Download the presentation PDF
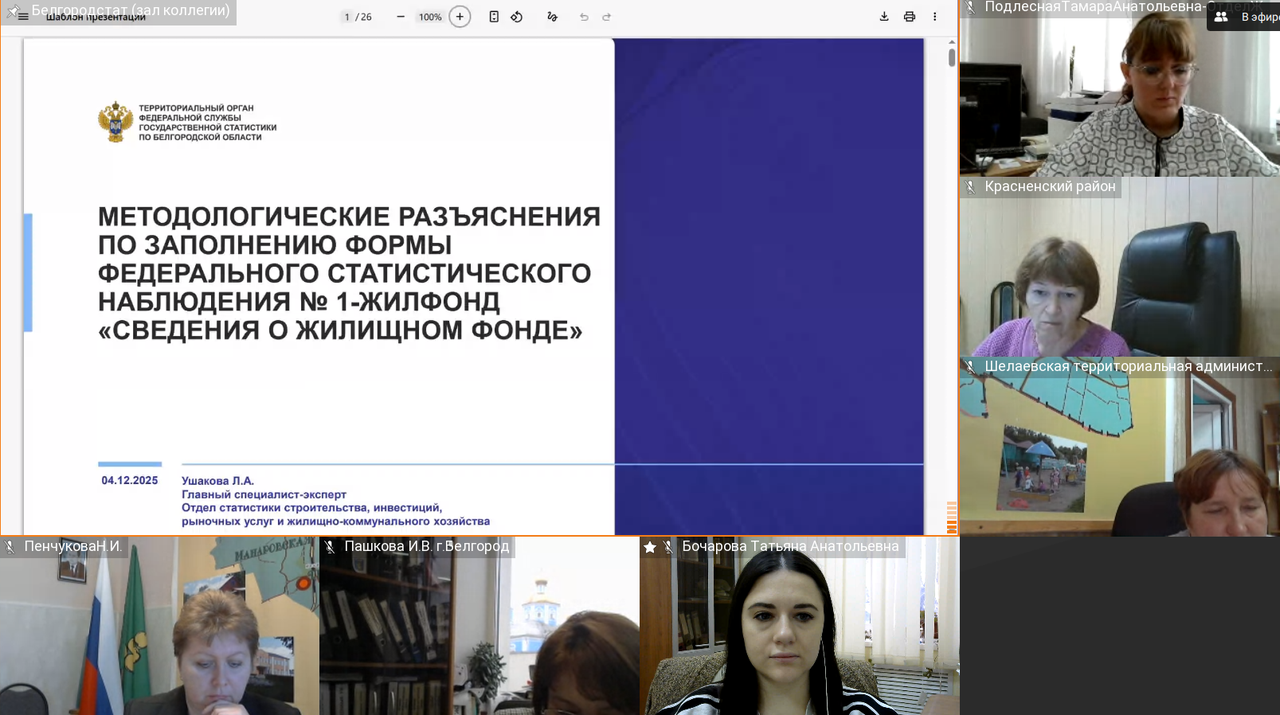The width and height of the screenshot is (1280, 715). 884,17
